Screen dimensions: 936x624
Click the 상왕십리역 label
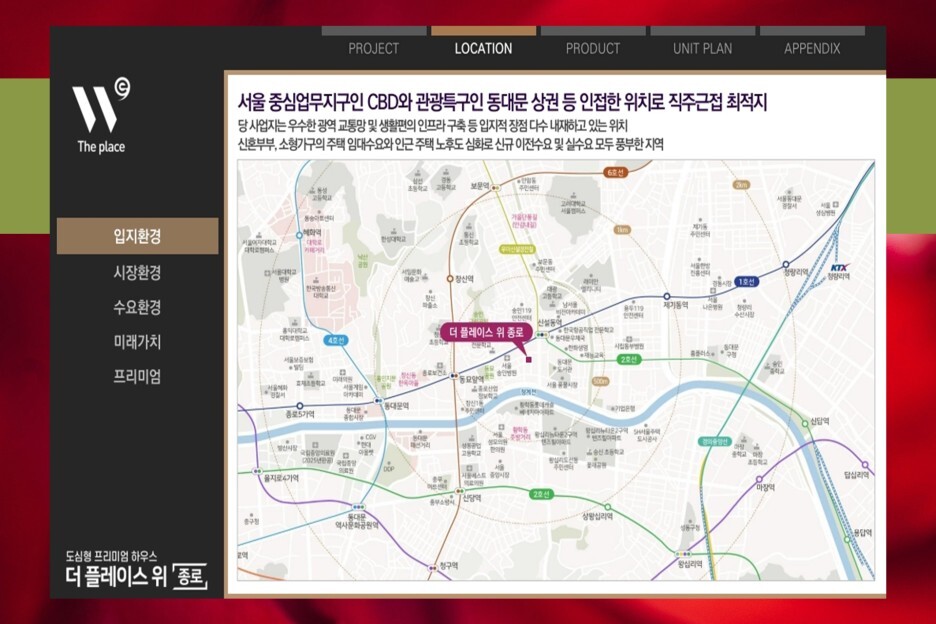pos(598,517)
